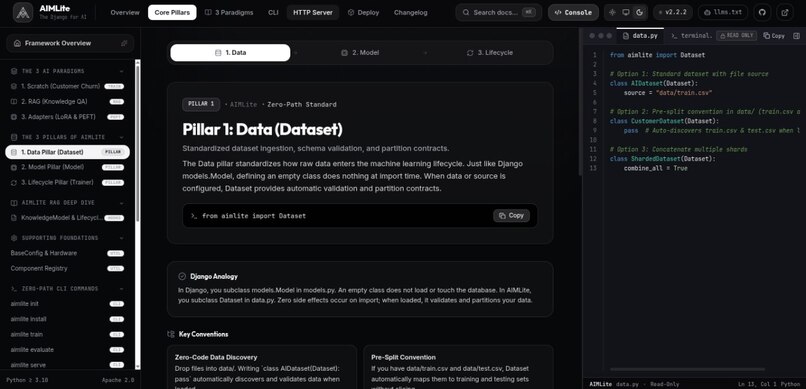Screen dimensions: 806x389
Task: Open the llms.txt link
Action: (x=723, y=12)
